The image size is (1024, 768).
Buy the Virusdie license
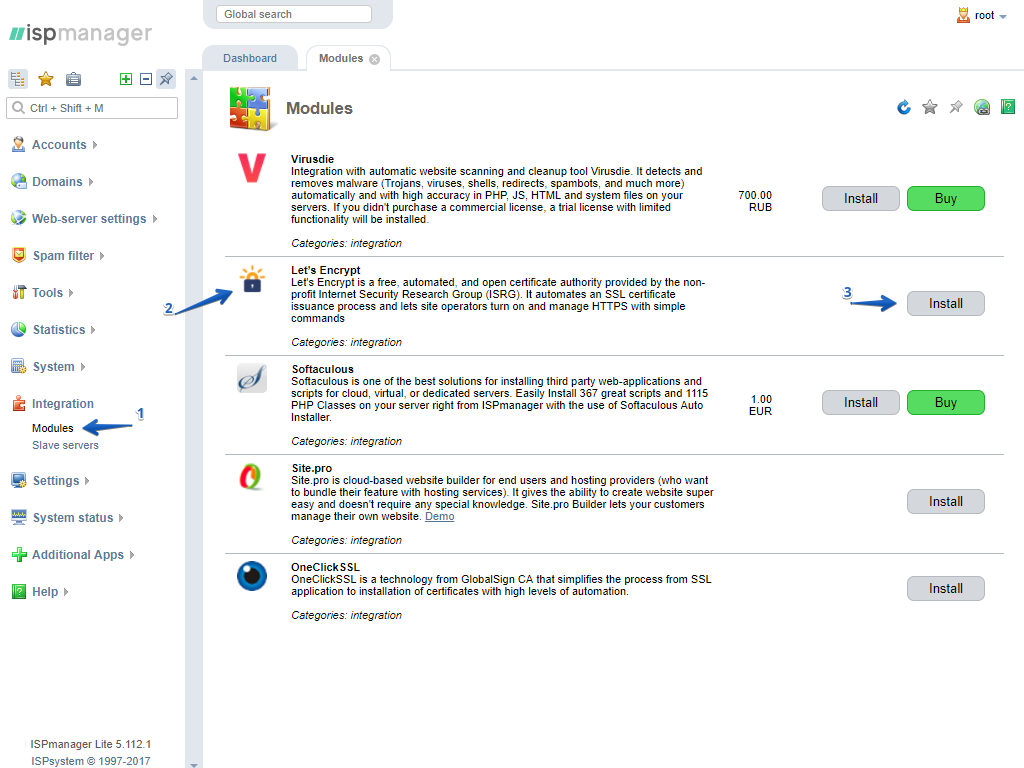(945, 199)
